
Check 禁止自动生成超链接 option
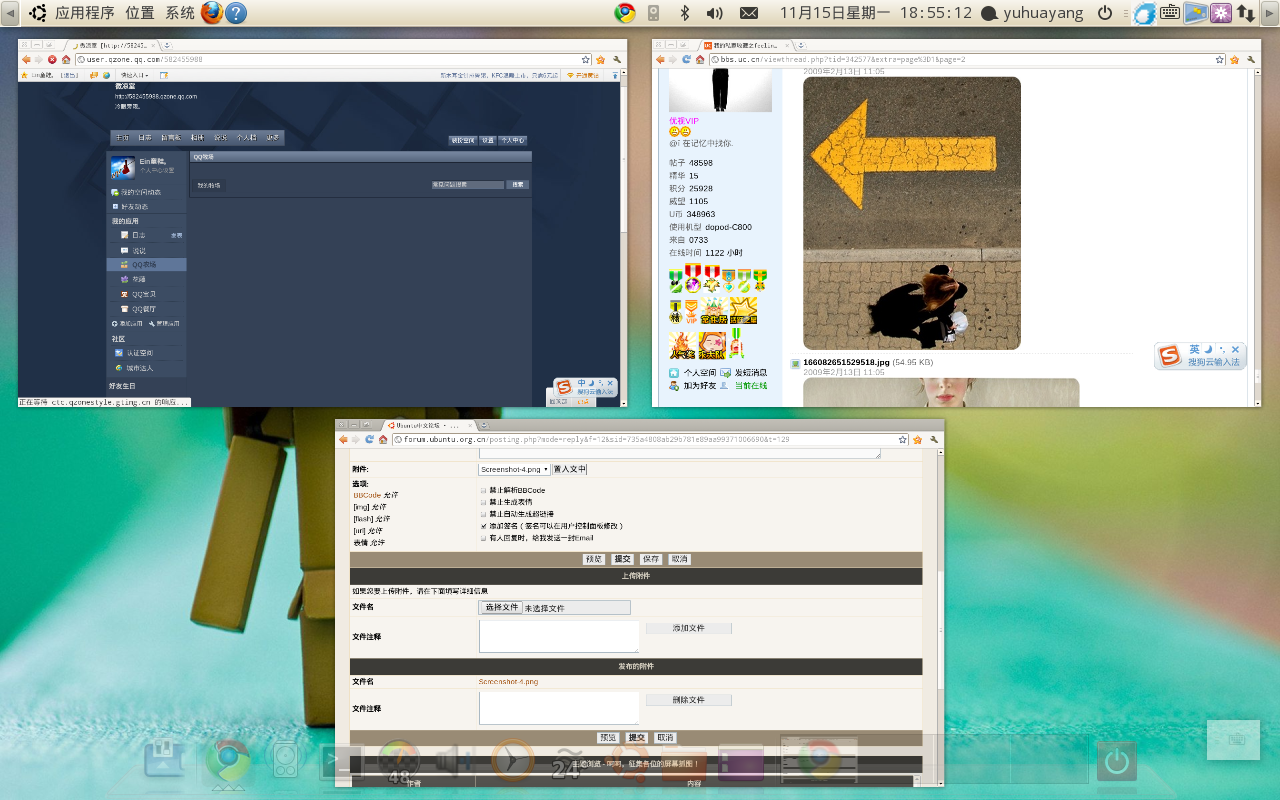pos(483,514)
